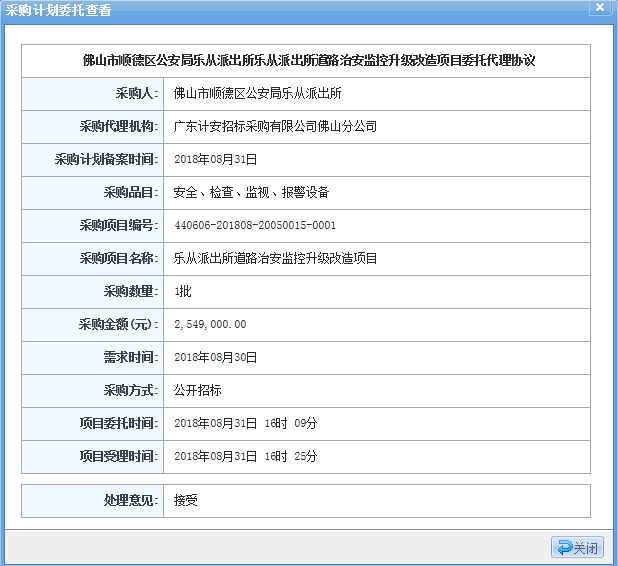Click the 采购项目编号 label
This screenshot has height=566, width=618.
[x=119, y=225]
